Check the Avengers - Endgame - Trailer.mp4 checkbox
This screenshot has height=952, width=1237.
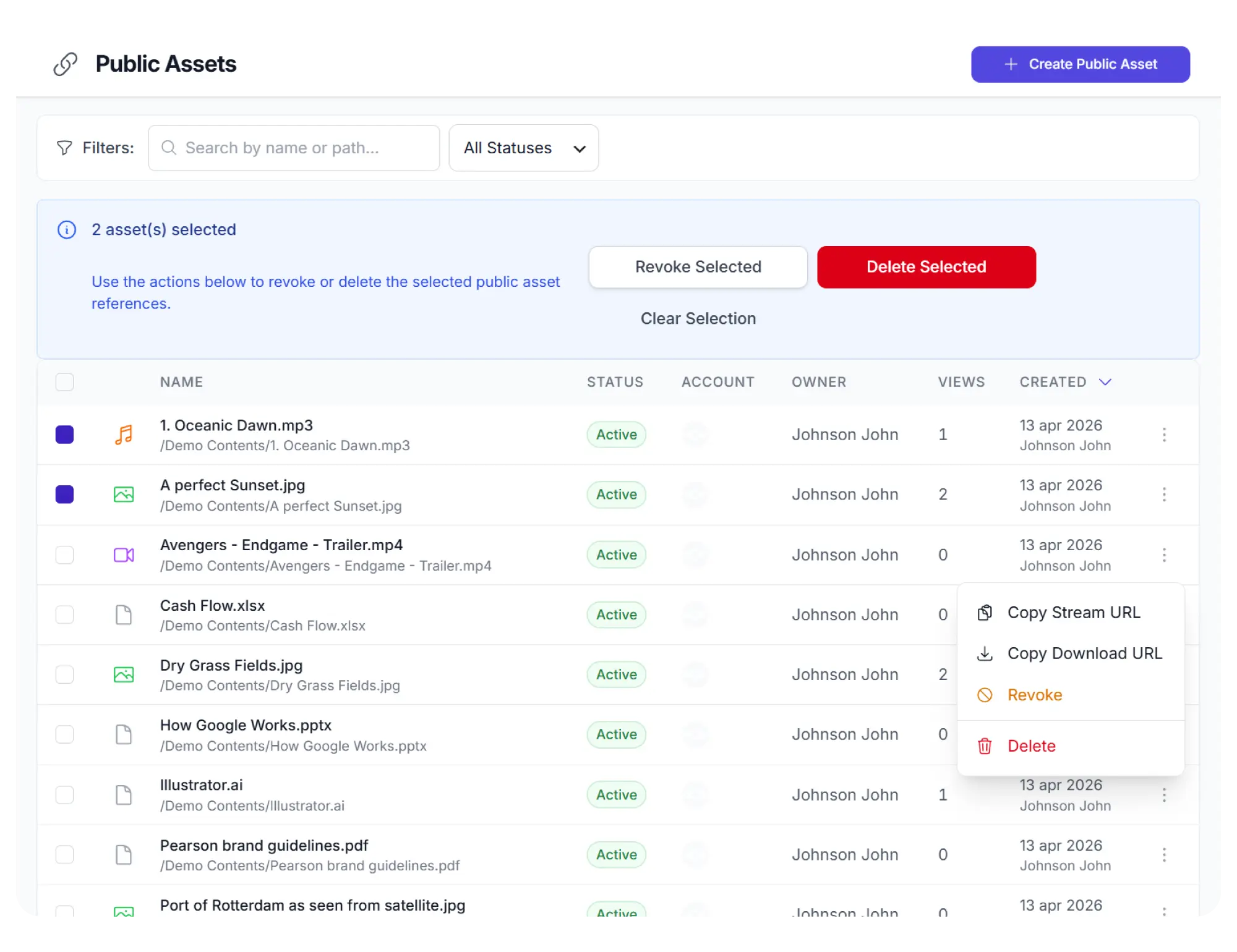pyautogui.click(x=64, y=555)
